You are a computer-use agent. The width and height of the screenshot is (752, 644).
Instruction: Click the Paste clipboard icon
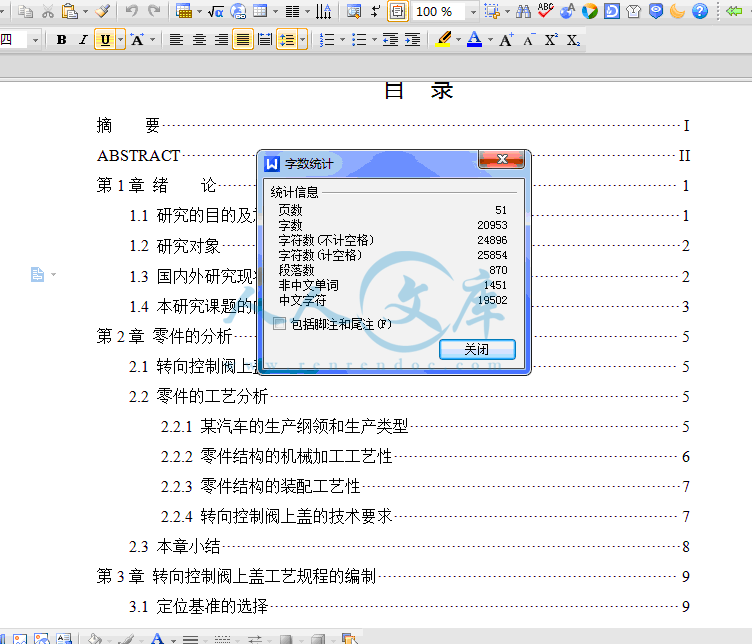tap(70, 11)
